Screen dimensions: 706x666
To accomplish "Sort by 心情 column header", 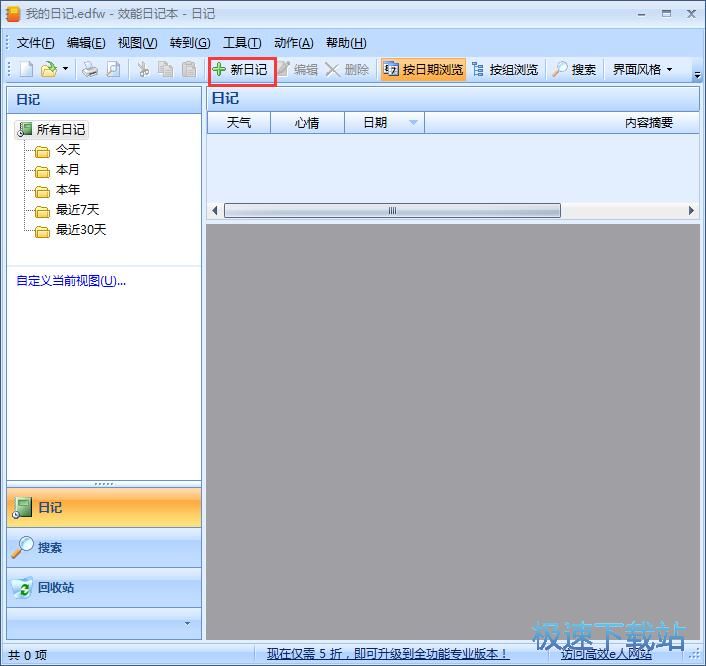I will (307, 122).
